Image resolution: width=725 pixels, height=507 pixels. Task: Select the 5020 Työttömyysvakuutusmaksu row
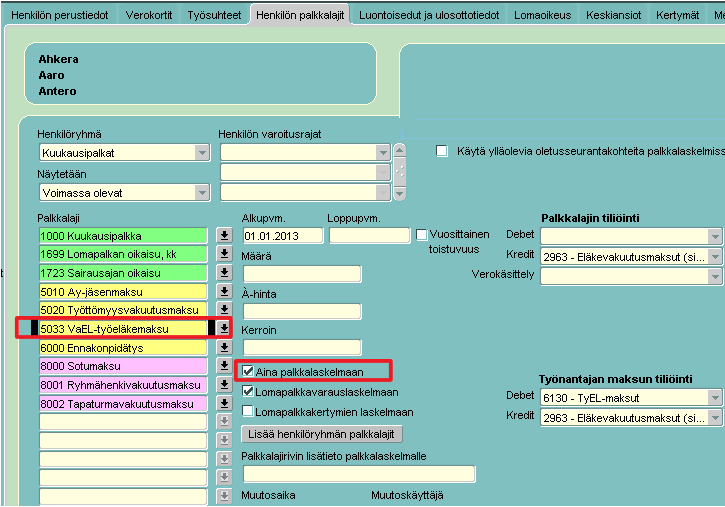[x=123, y=310]
